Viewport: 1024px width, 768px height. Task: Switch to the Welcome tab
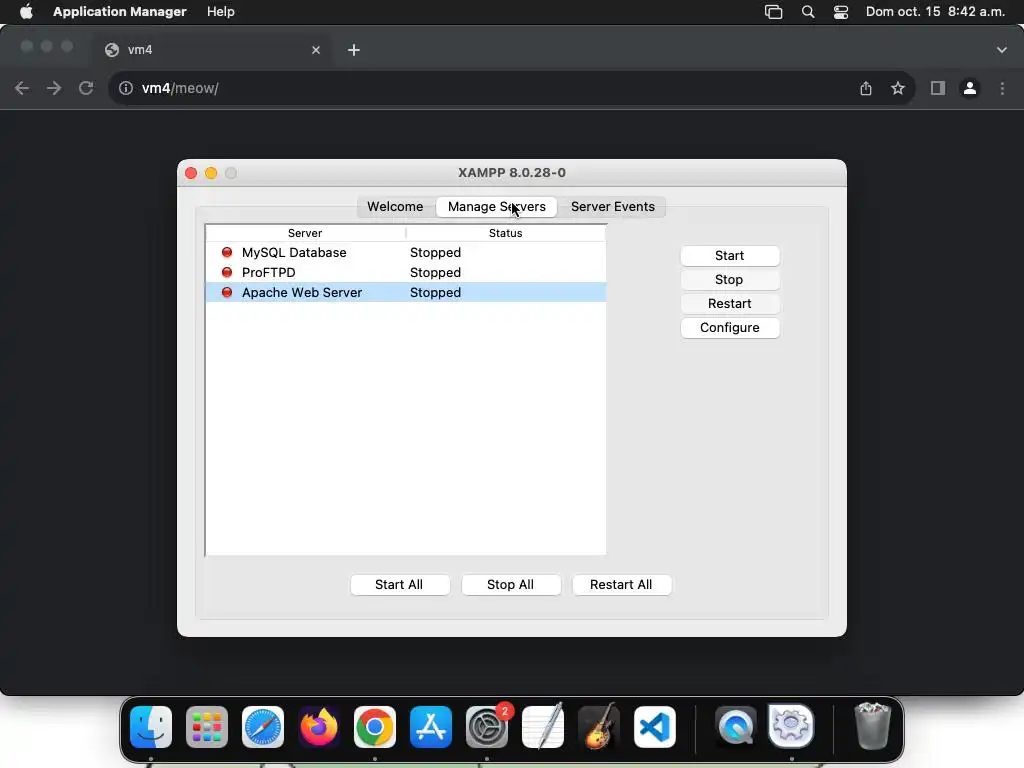395,206
